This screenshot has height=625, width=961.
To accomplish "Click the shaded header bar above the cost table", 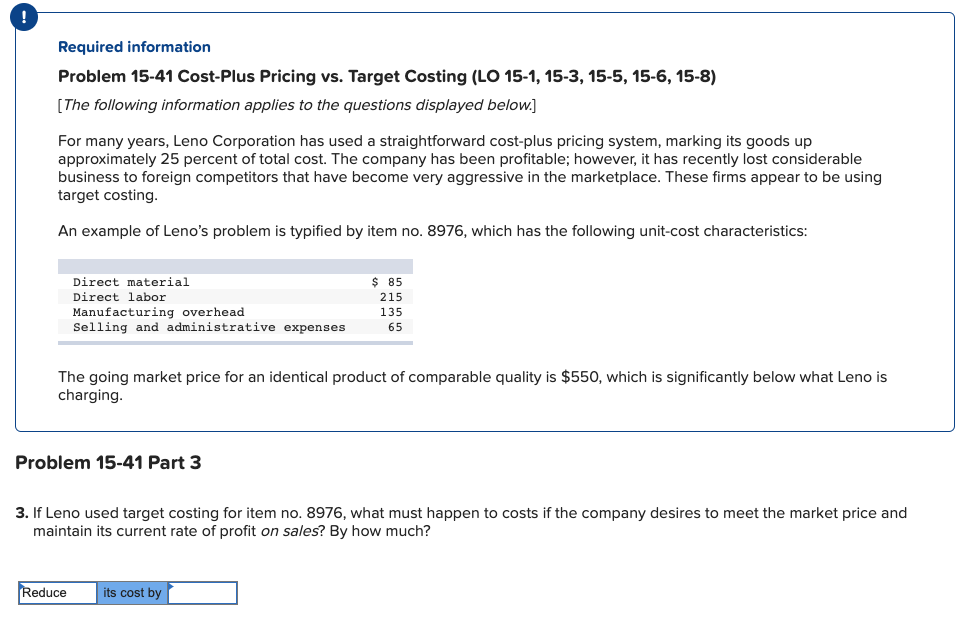I will [236, 266].
